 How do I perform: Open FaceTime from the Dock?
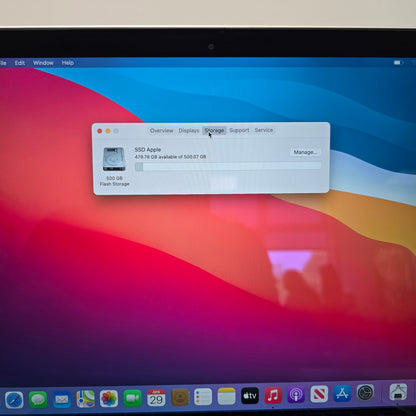pos(133,398)
